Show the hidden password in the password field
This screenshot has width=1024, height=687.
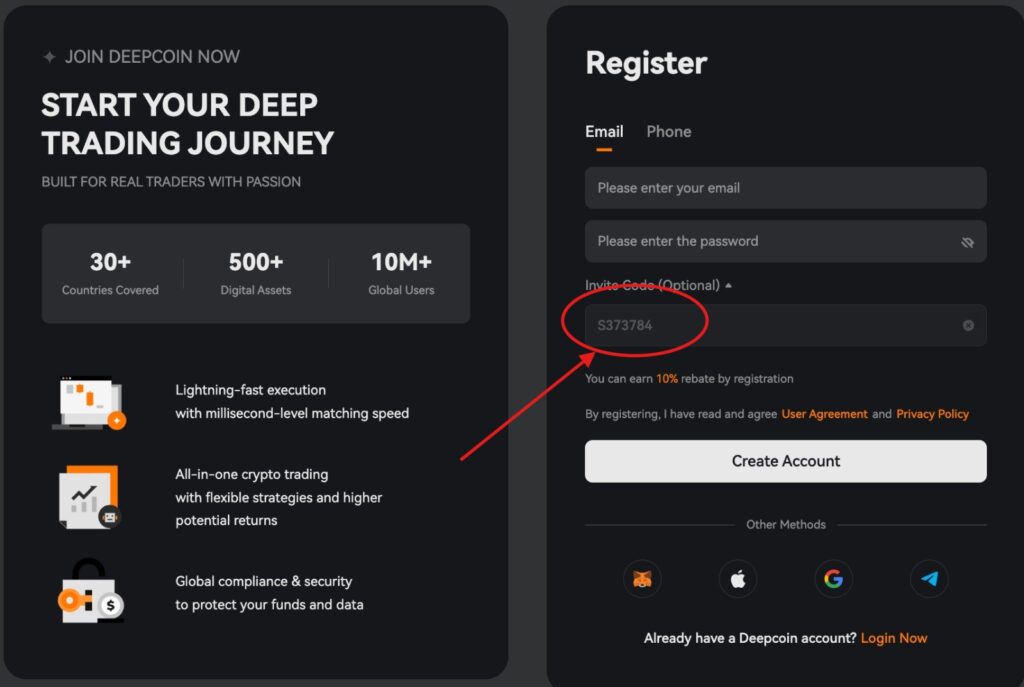(966, 241)
